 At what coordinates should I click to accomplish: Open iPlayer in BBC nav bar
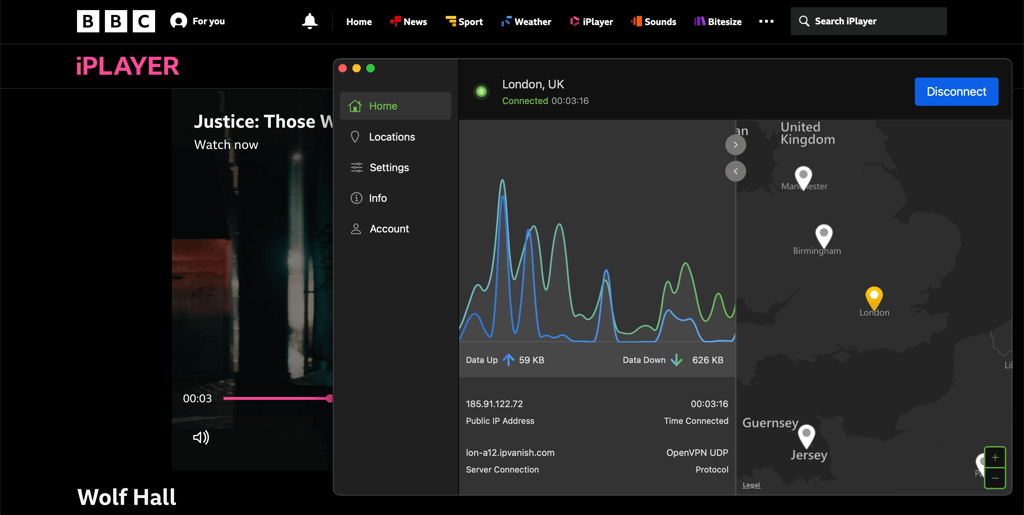click(x=591, y=22)
